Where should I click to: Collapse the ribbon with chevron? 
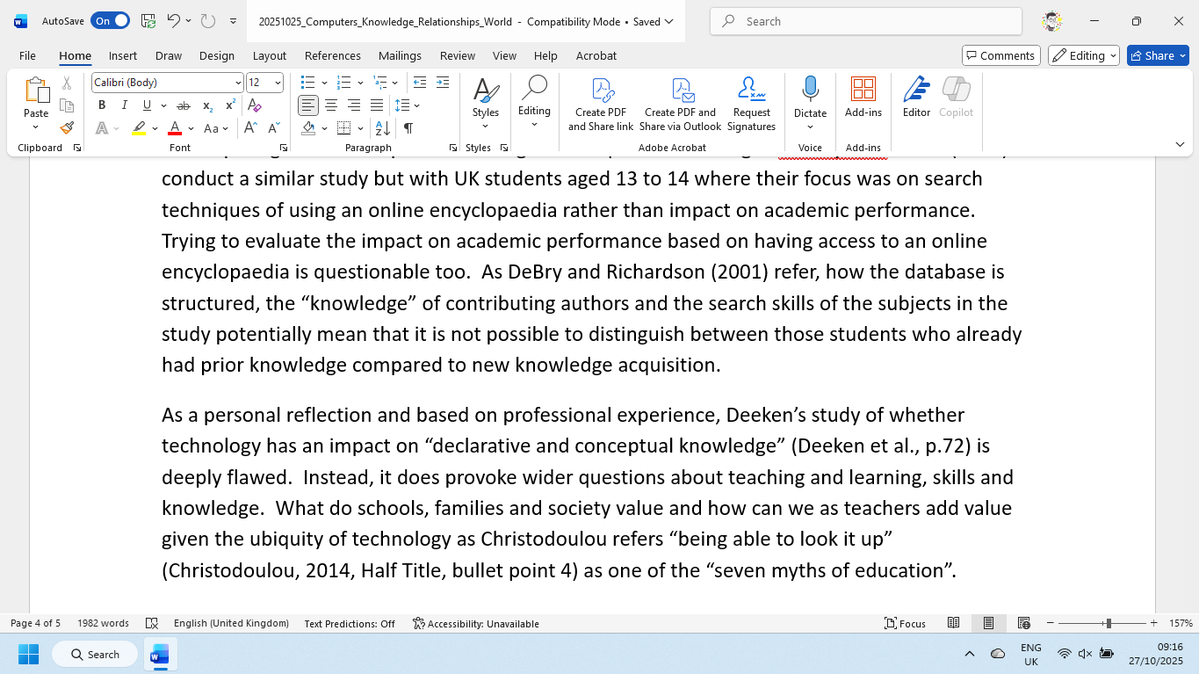pyautogui.click(x=1180, y=145)
